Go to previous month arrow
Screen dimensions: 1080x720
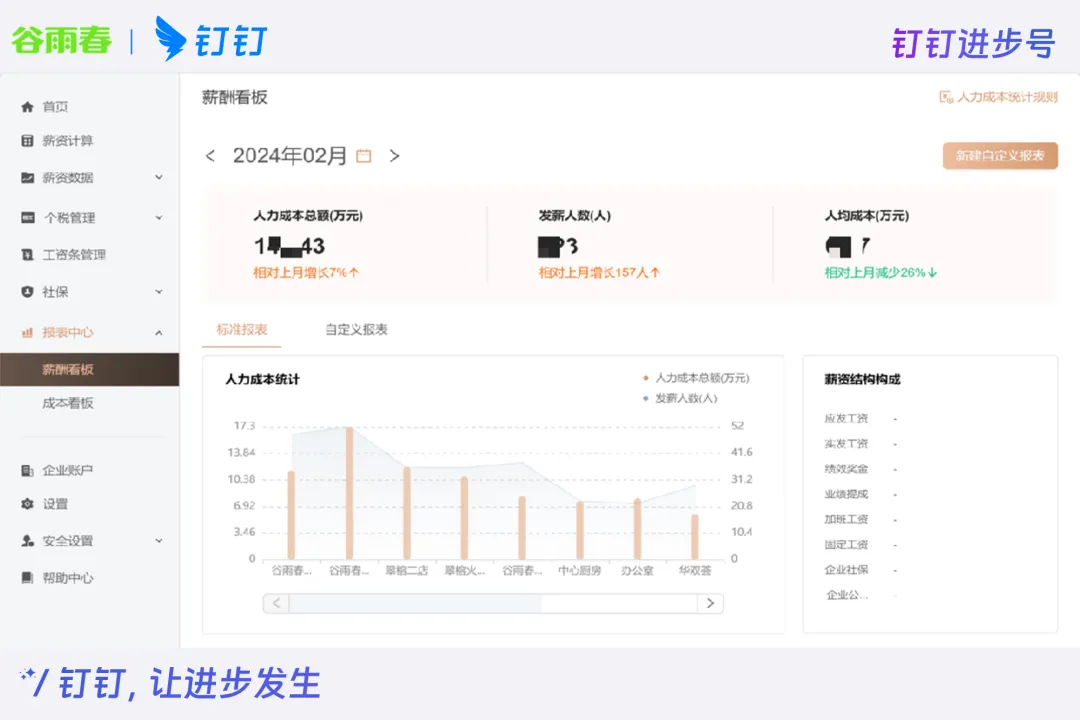tap(210, 156)
